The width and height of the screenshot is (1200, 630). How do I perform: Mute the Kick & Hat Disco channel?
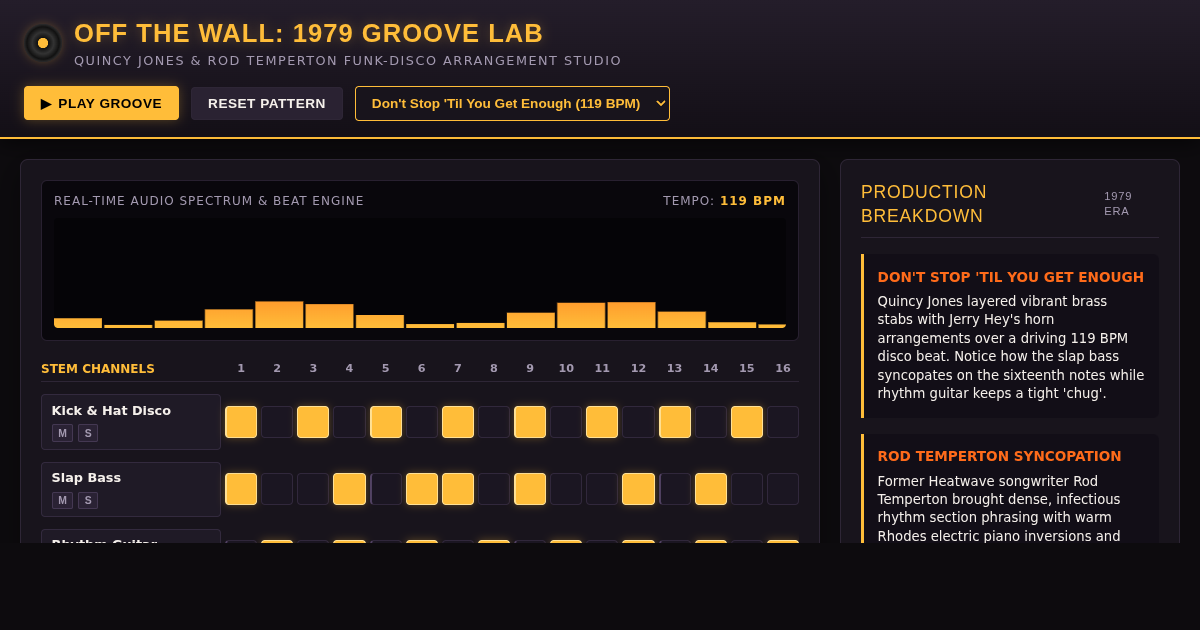pyautogui.click(x=62, y=433)
